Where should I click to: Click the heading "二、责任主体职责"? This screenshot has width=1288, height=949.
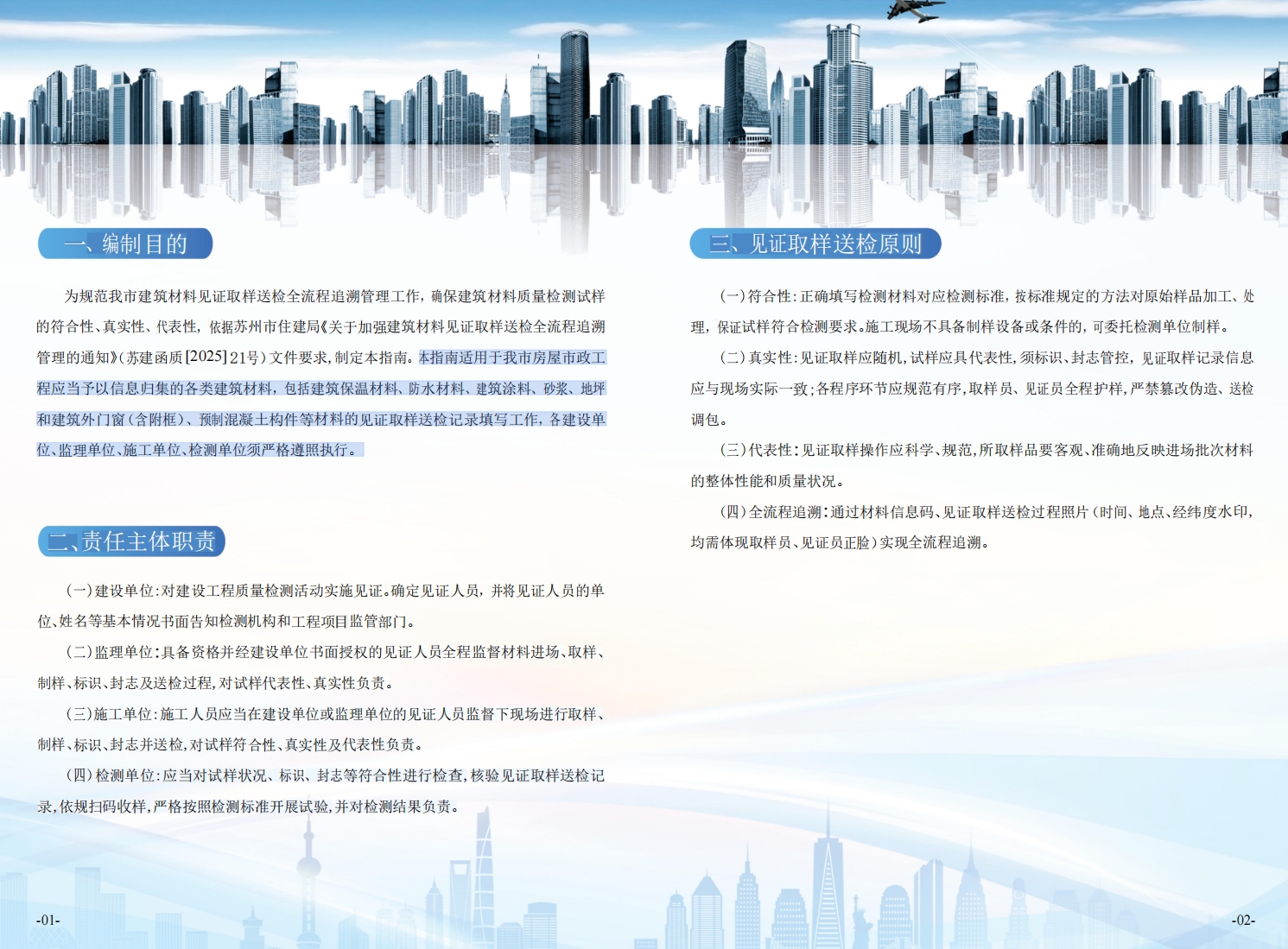(x=131, y=541)
